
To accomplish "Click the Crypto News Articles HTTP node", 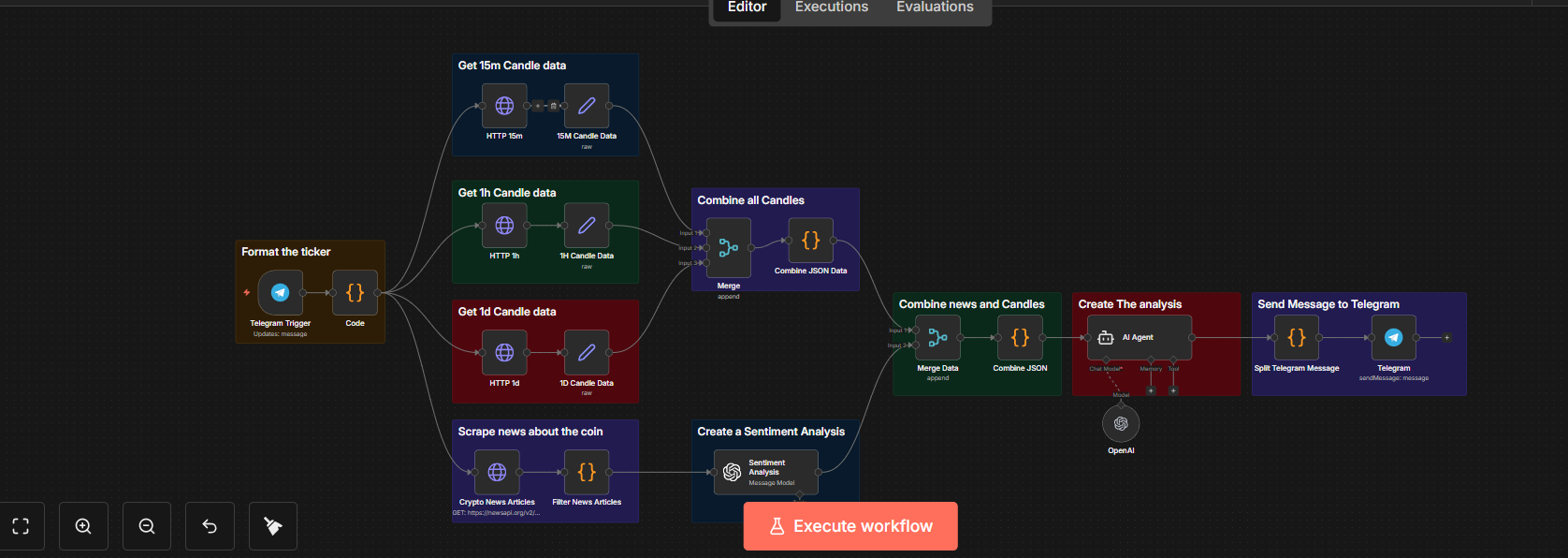I will pos(497,473).
